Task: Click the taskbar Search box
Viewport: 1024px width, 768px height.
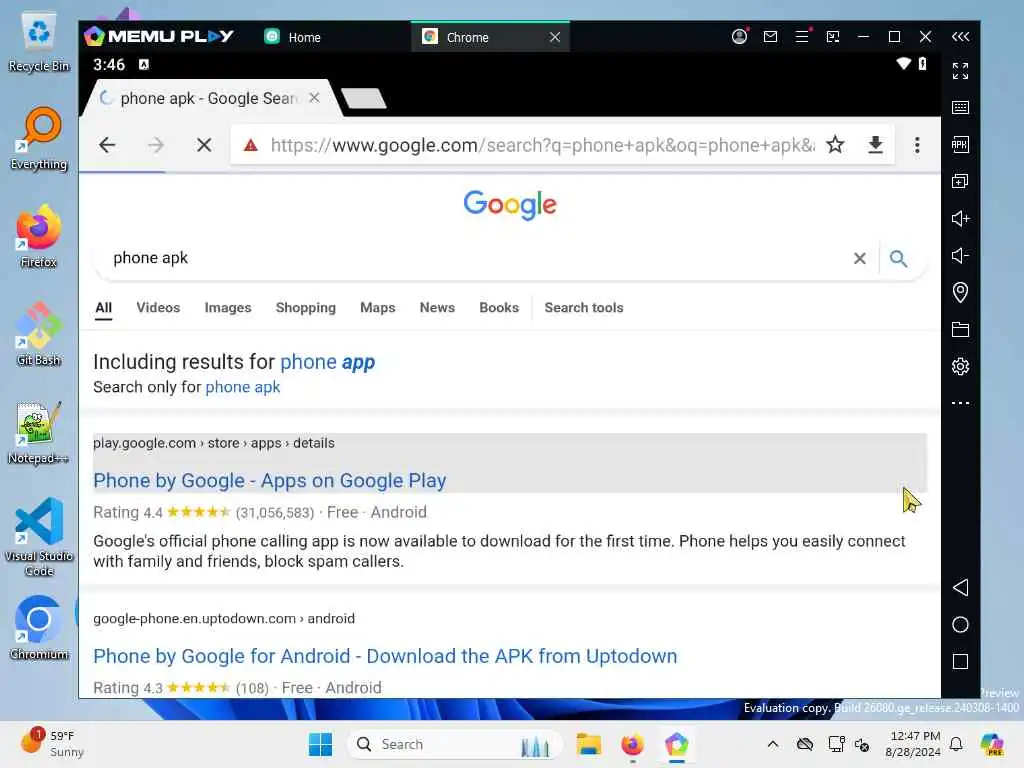Action: [455, 744]
